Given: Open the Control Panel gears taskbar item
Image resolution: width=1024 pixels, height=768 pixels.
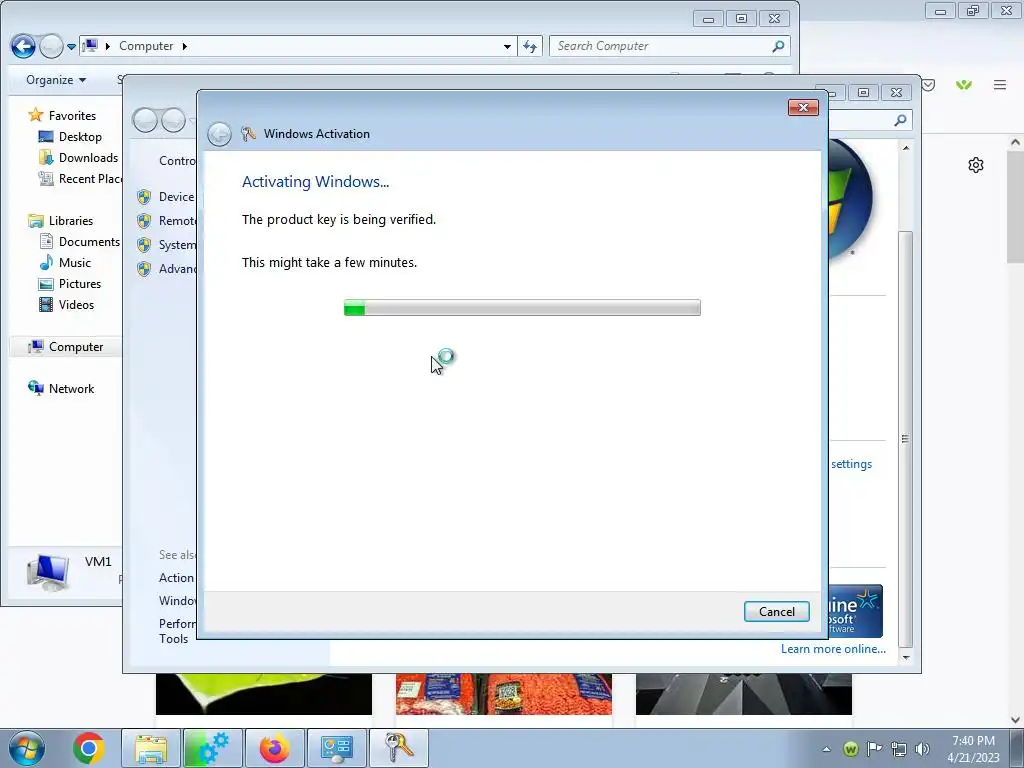Looking at the screenshot, I should (x=213, y=748).
